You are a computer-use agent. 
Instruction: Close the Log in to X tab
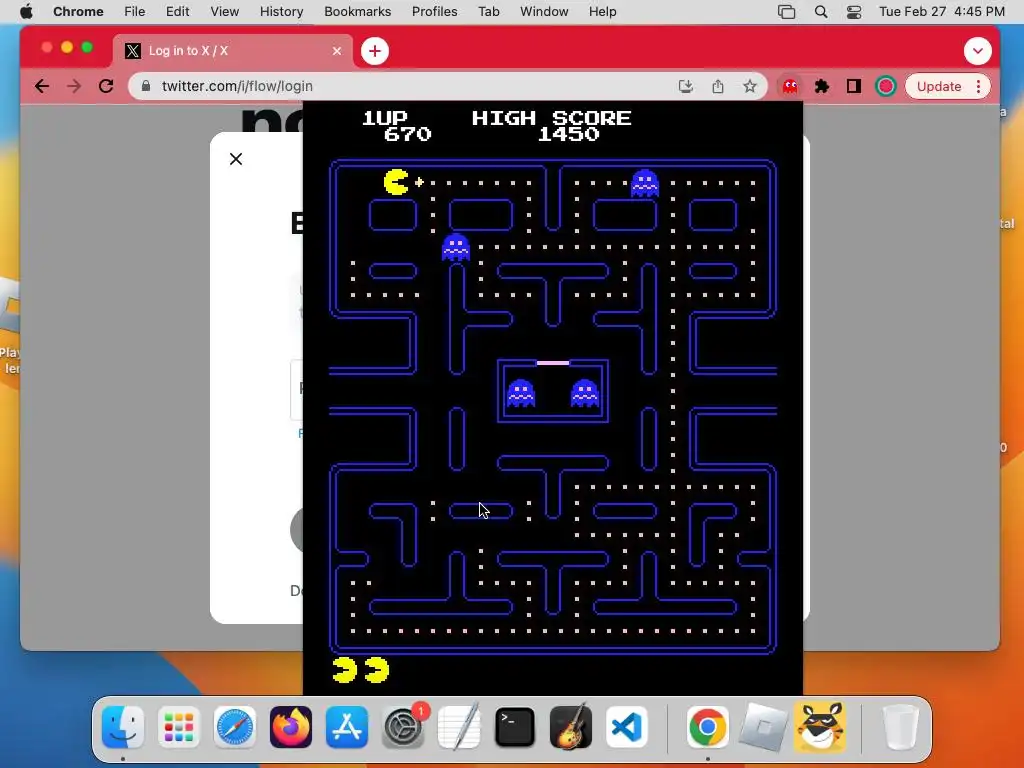[337, 51]
